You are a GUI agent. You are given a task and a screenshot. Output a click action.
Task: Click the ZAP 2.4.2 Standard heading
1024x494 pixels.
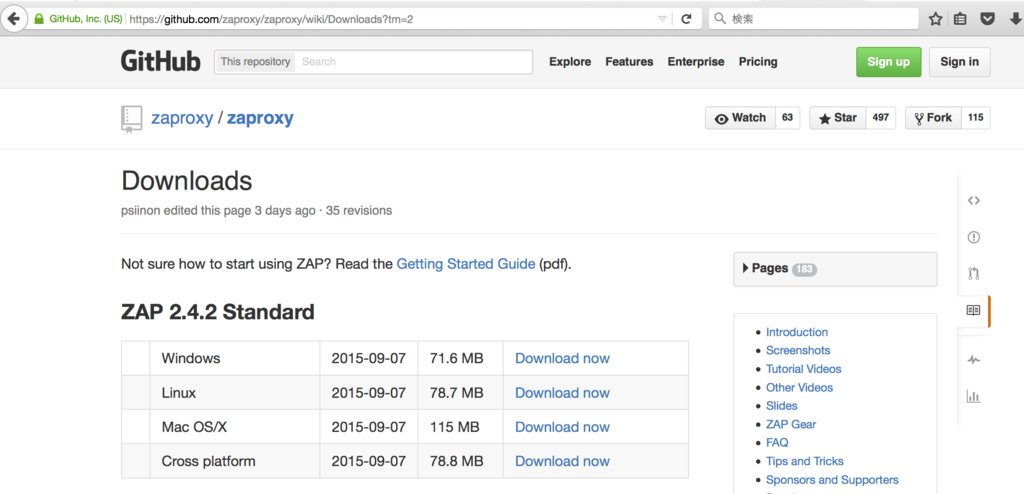(218, 312)
